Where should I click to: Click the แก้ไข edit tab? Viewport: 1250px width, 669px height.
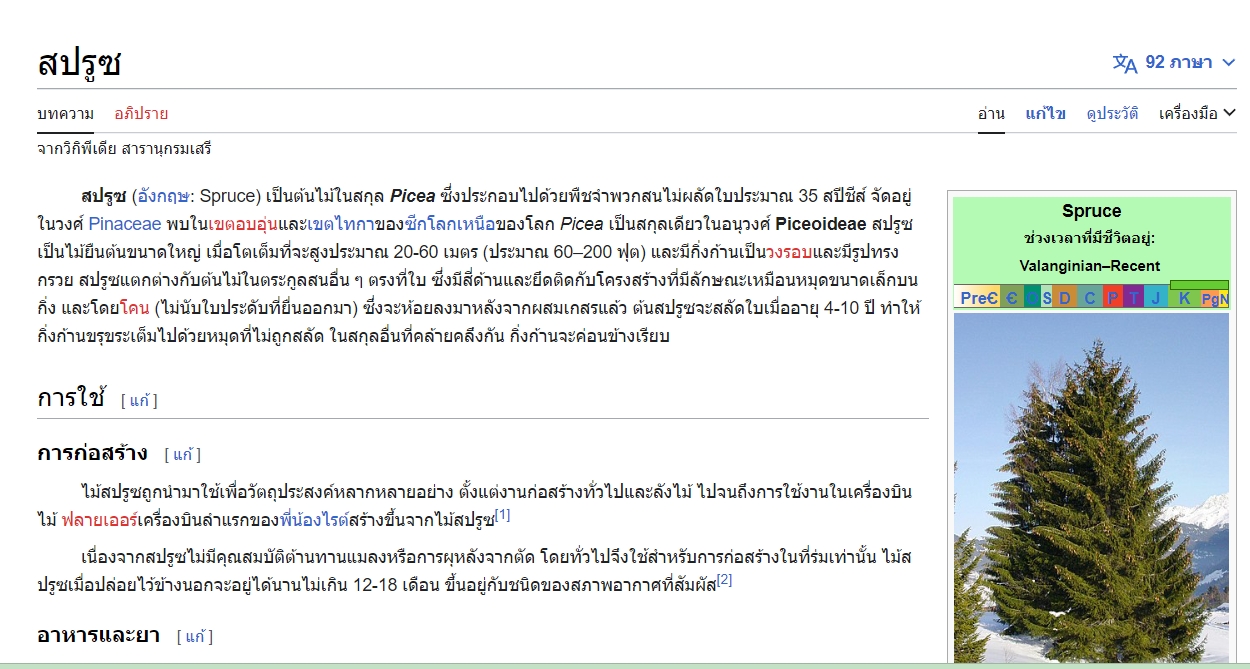pos(1045,113)
